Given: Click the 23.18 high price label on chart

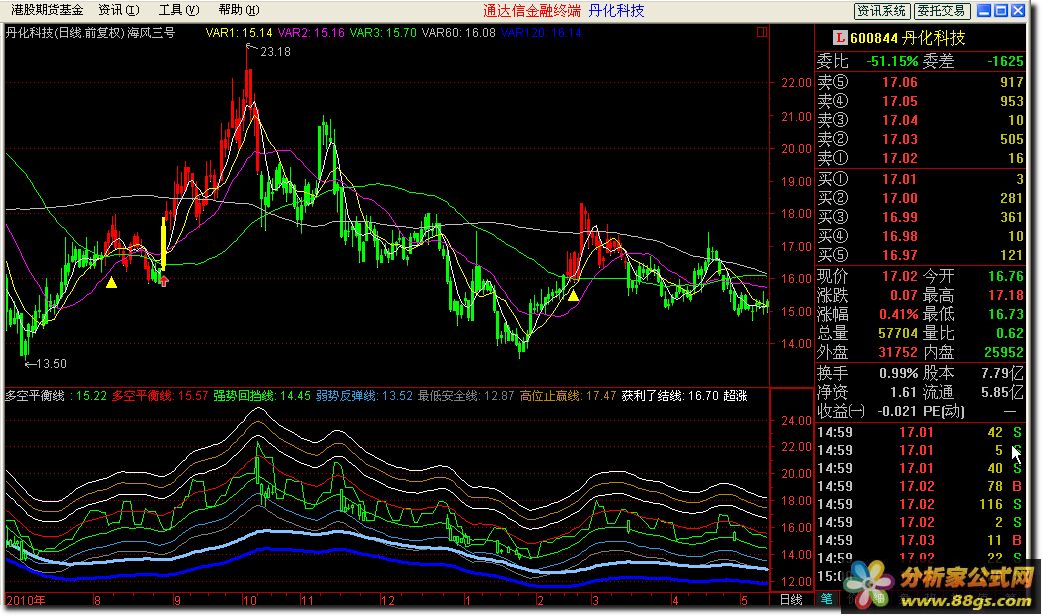Looking at the screenshot, I should [275, 52].
